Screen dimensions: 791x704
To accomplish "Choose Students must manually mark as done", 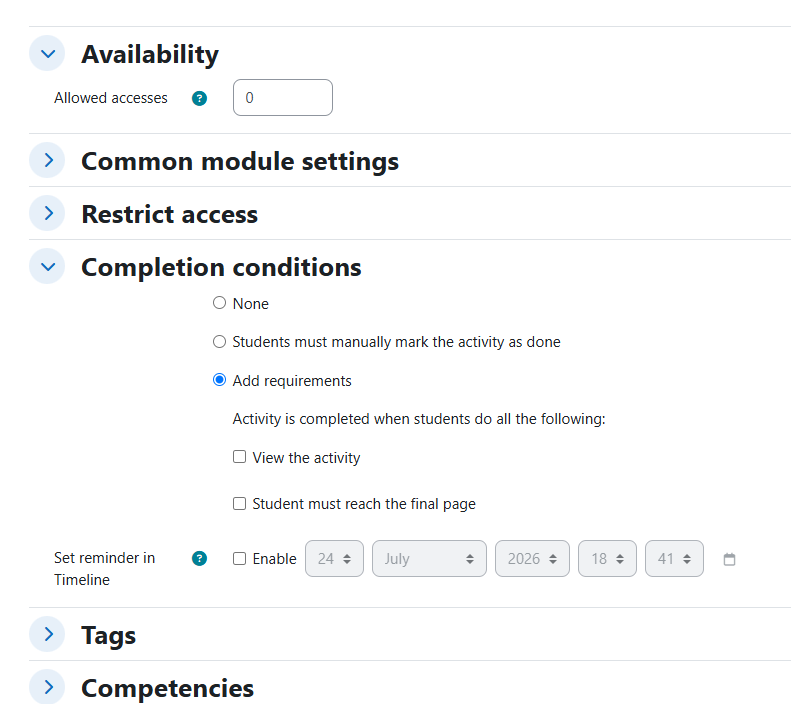I will [x=219, y=342].
